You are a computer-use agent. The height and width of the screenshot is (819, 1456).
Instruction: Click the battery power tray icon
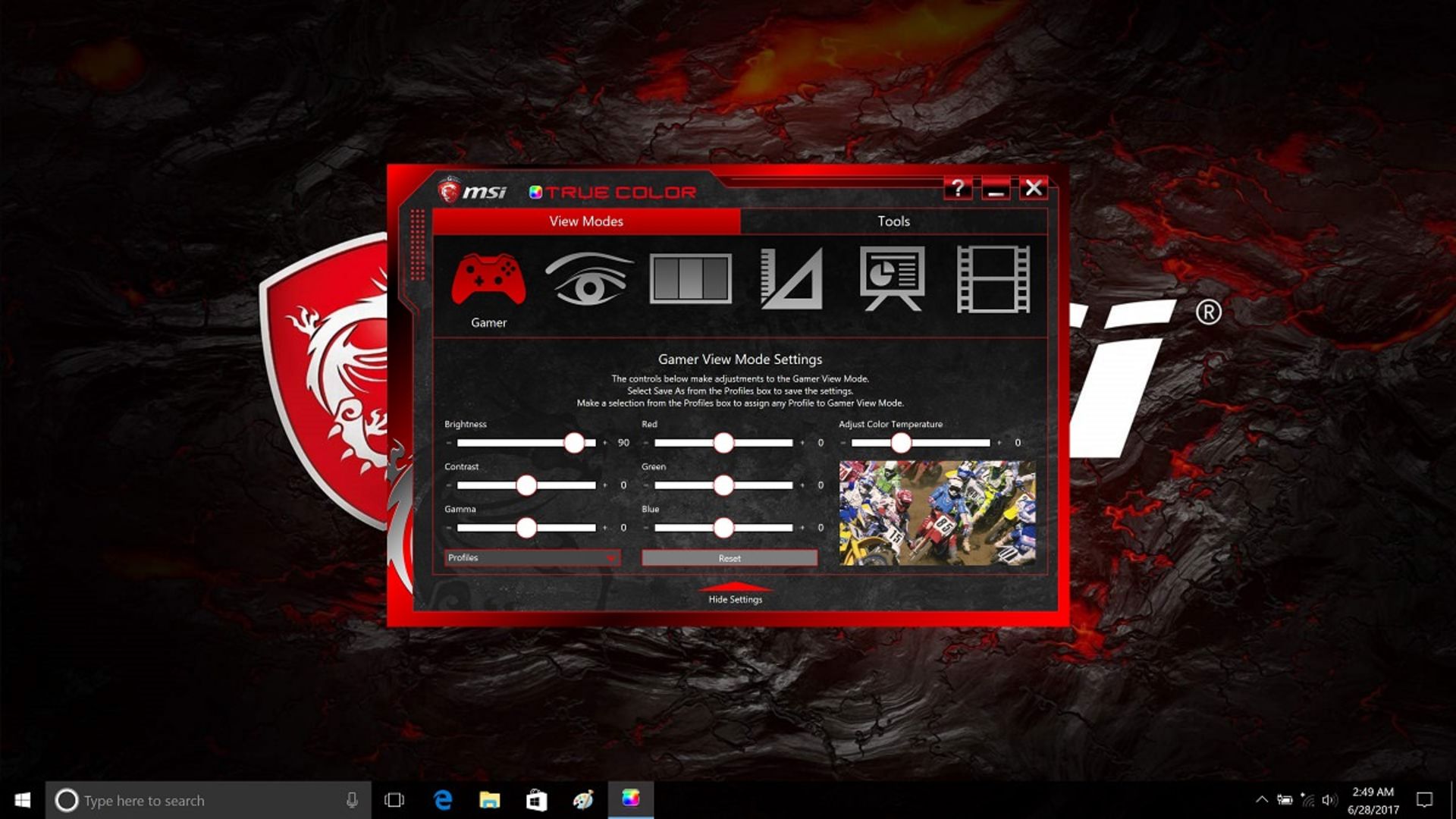tap(1285, 800)
